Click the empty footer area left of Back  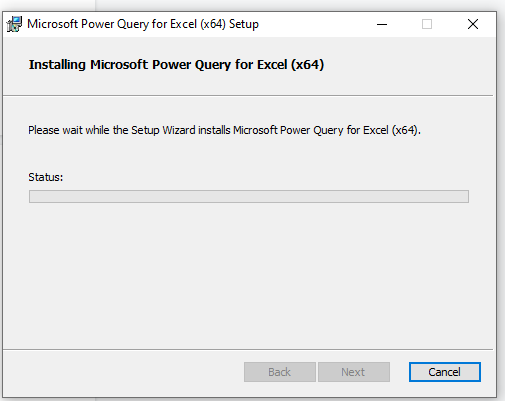(x=123, y=372)
